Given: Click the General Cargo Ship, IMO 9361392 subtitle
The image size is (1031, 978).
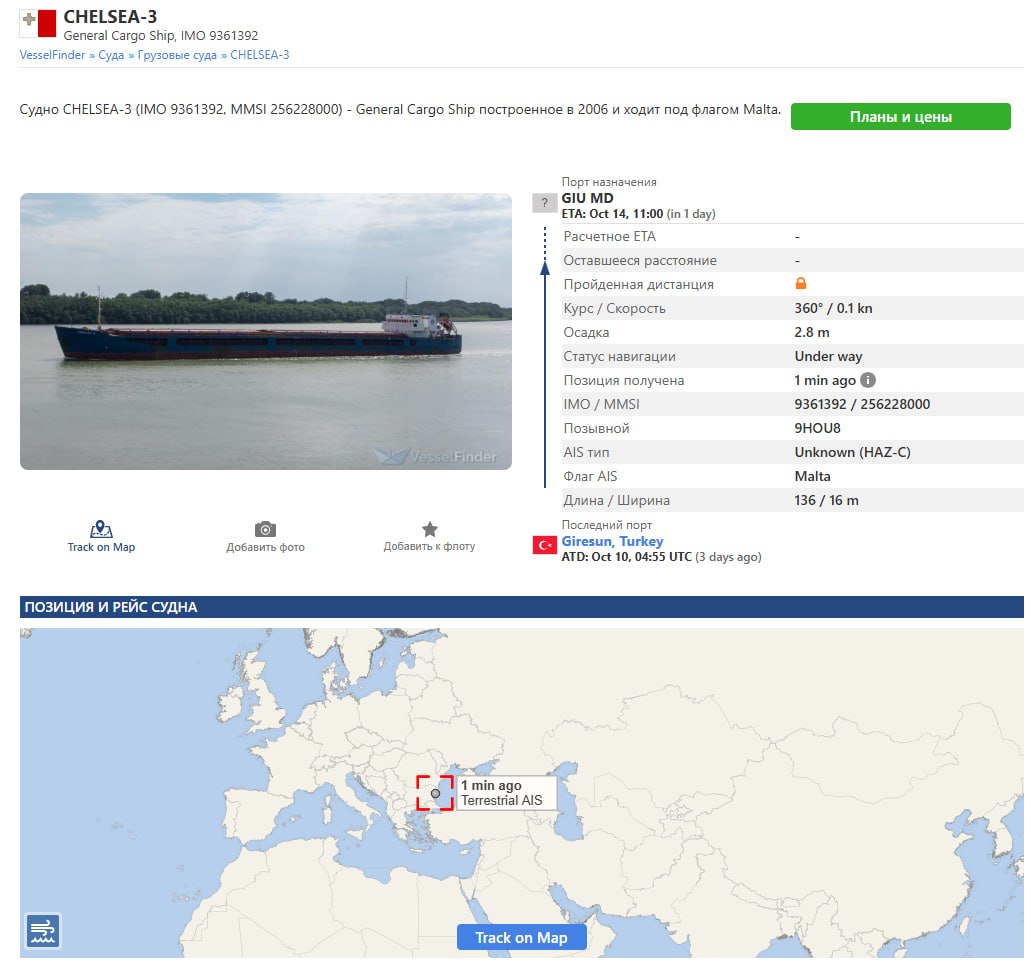Looking at the screenshot, I should point(160,36).
